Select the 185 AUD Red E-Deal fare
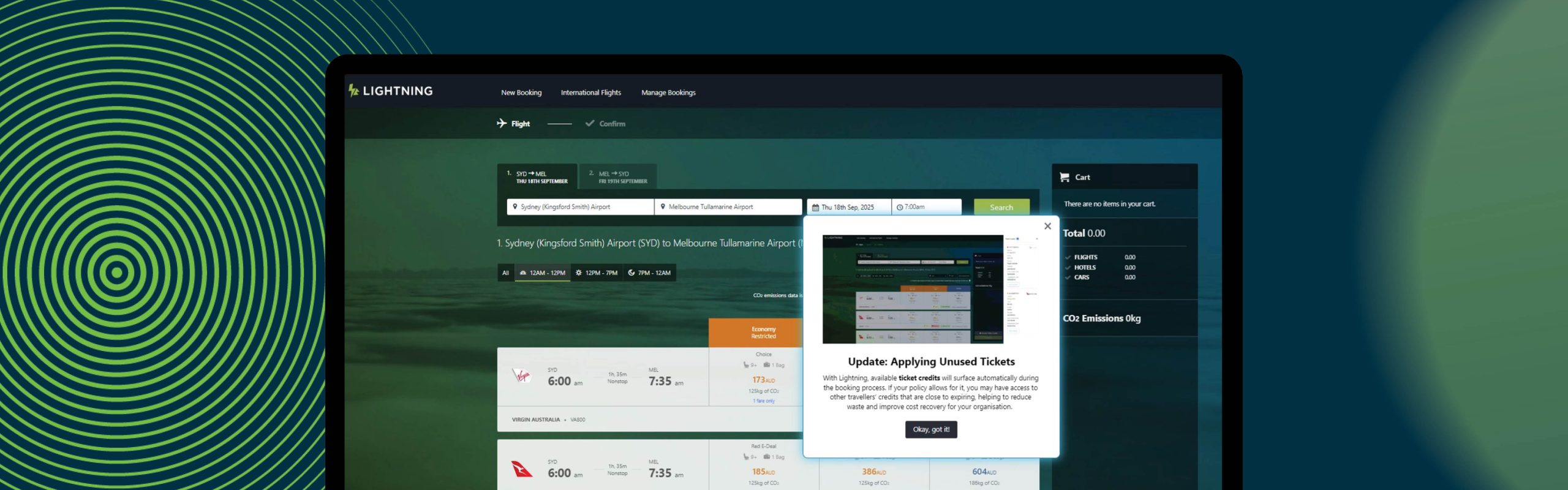Screen dimensions: 1568x490 click(x=763, y=472)
